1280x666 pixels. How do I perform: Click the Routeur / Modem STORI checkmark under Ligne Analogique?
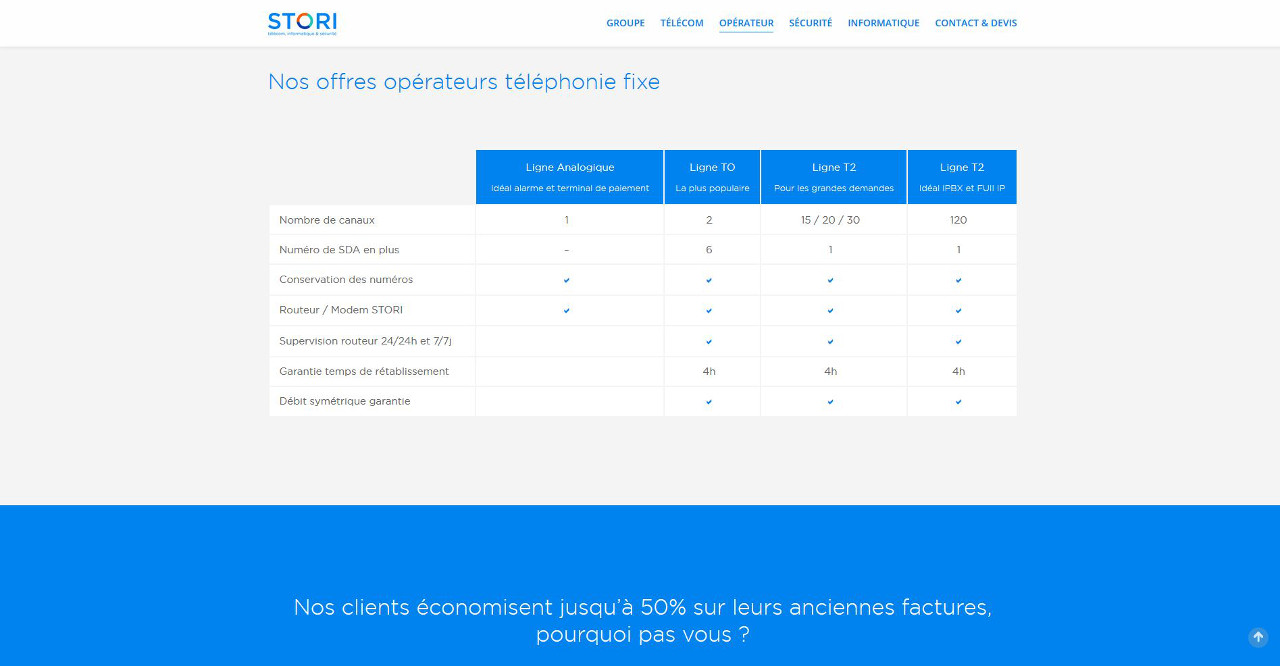[566, 311]
